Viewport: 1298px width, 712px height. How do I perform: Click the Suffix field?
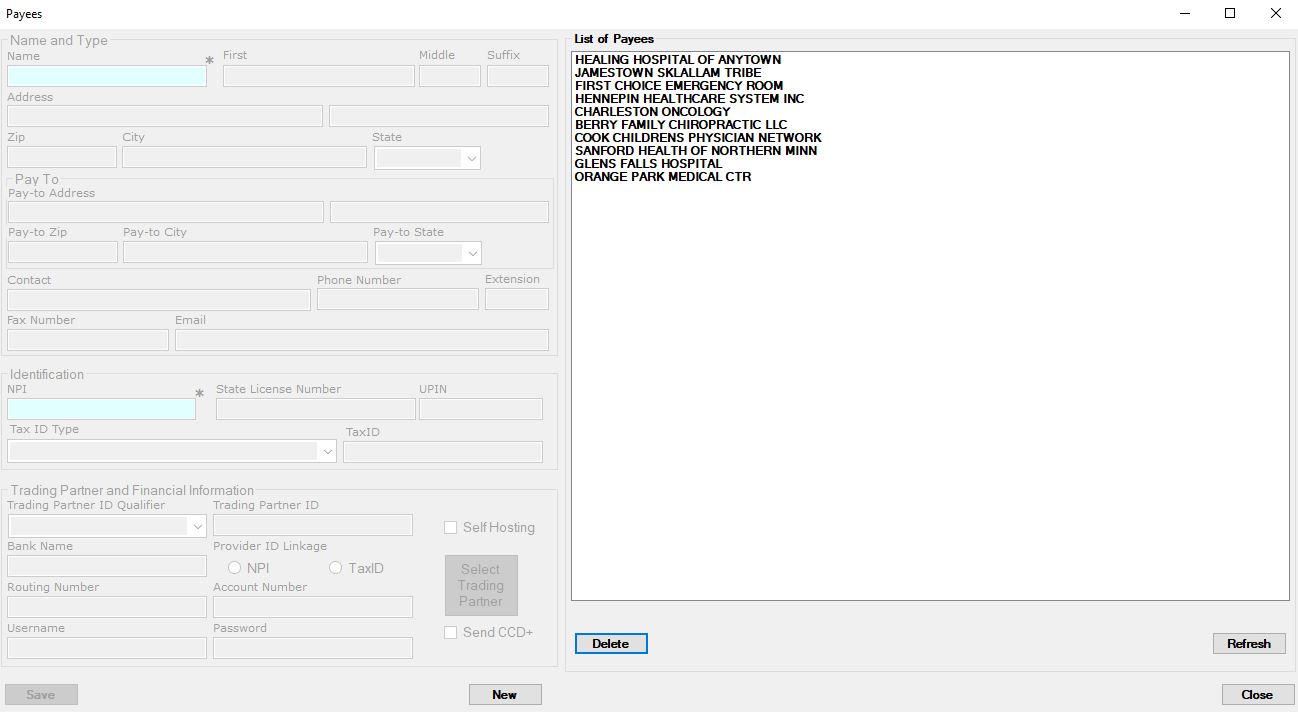coord(518,76)
